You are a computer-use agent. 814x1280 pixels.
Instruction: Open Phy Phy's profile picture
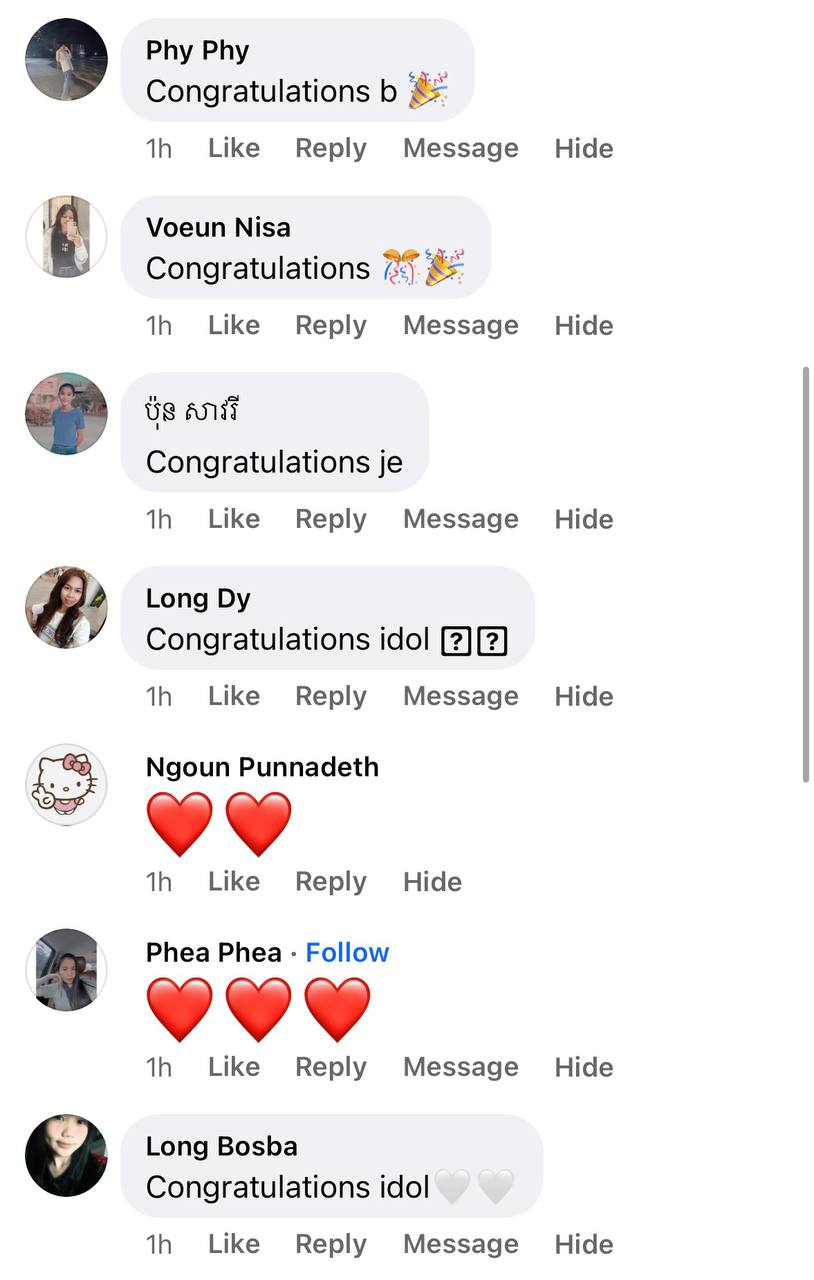[66, 60]
